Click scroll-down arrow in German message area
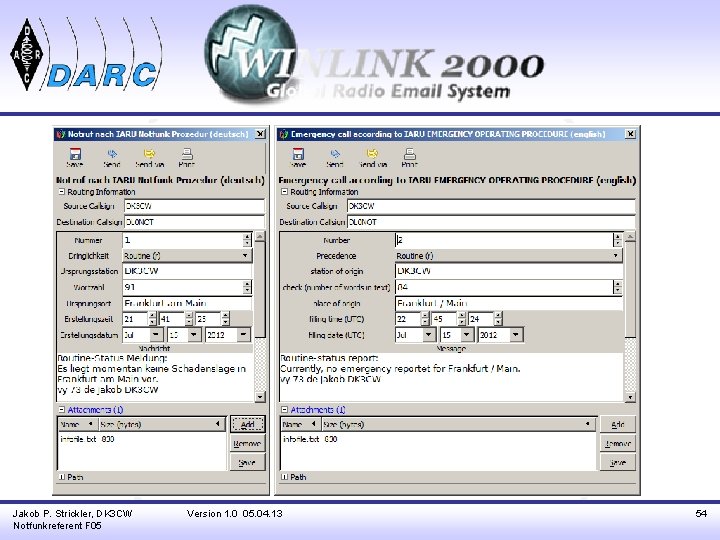Viewport: 720px width, 540px height. [x=260, y=397]
